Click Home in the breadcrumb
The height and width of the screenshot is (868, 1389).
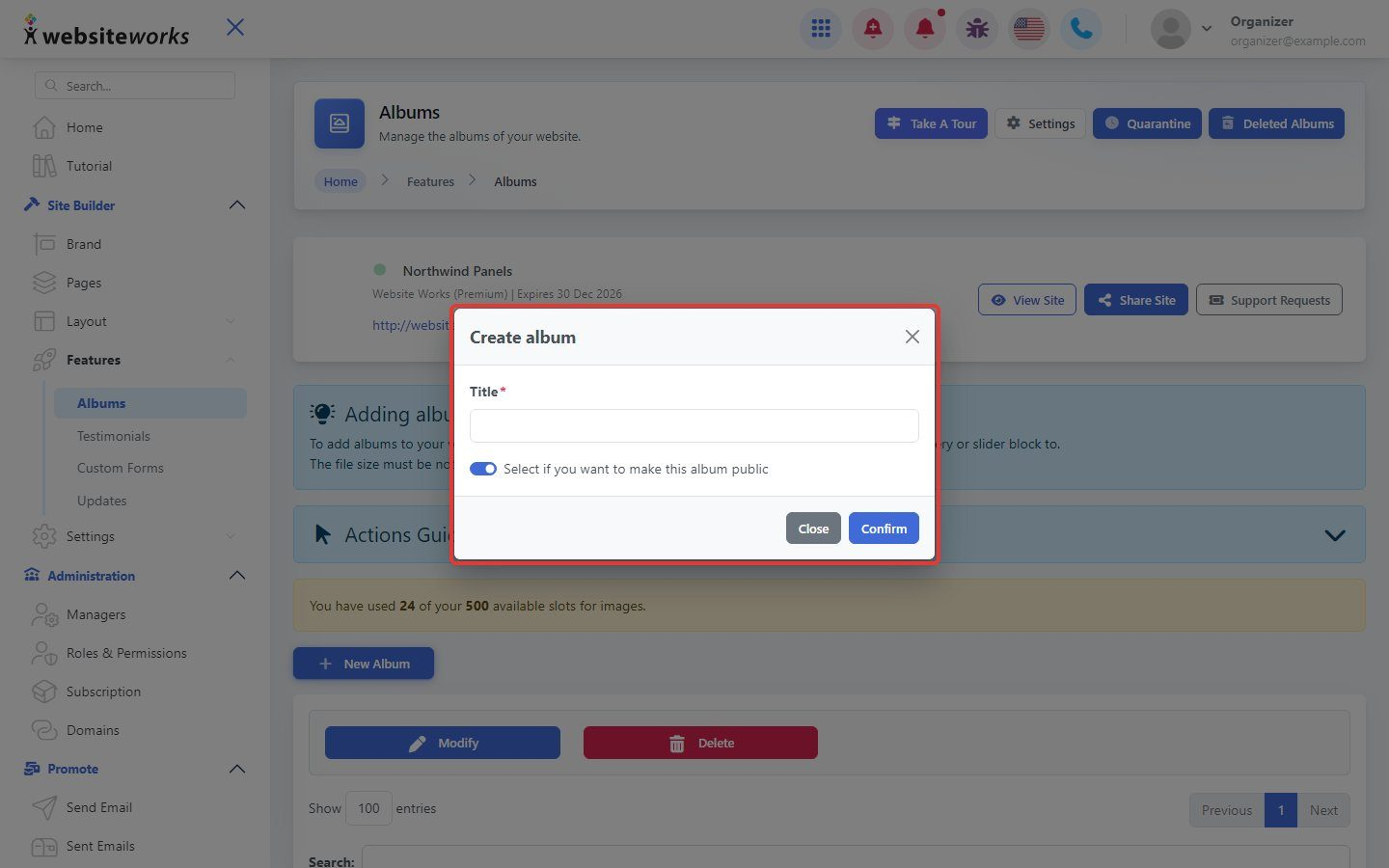tap(340, 181)
